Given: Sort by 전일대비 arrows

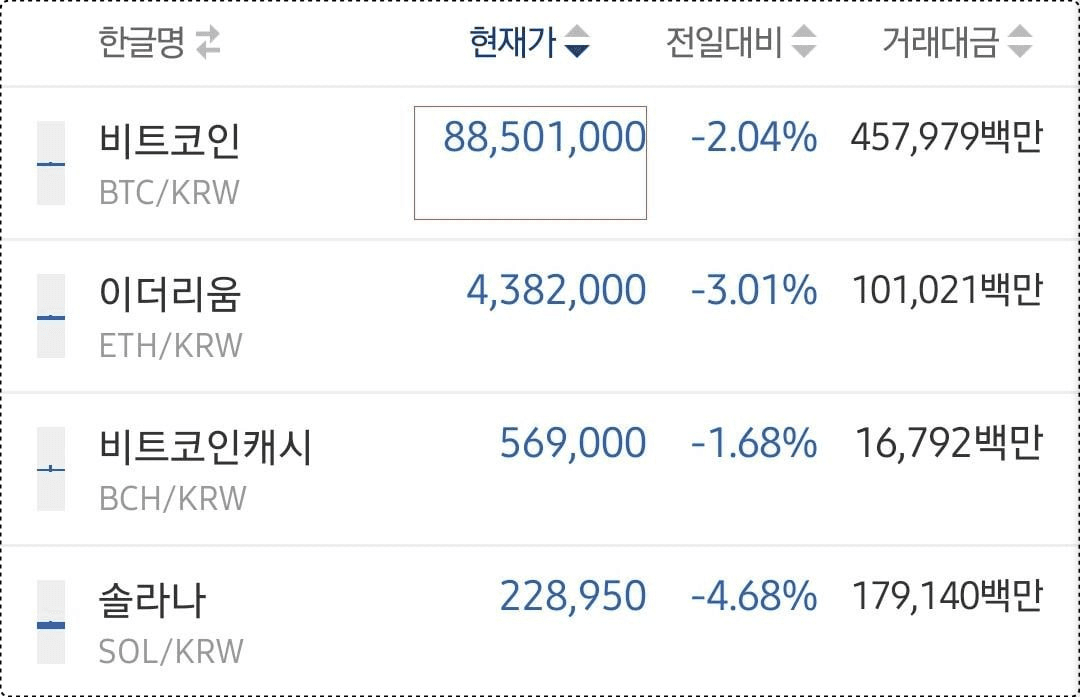Looking at the screenshot, I should pyautogui.click(x=803, y=41).
